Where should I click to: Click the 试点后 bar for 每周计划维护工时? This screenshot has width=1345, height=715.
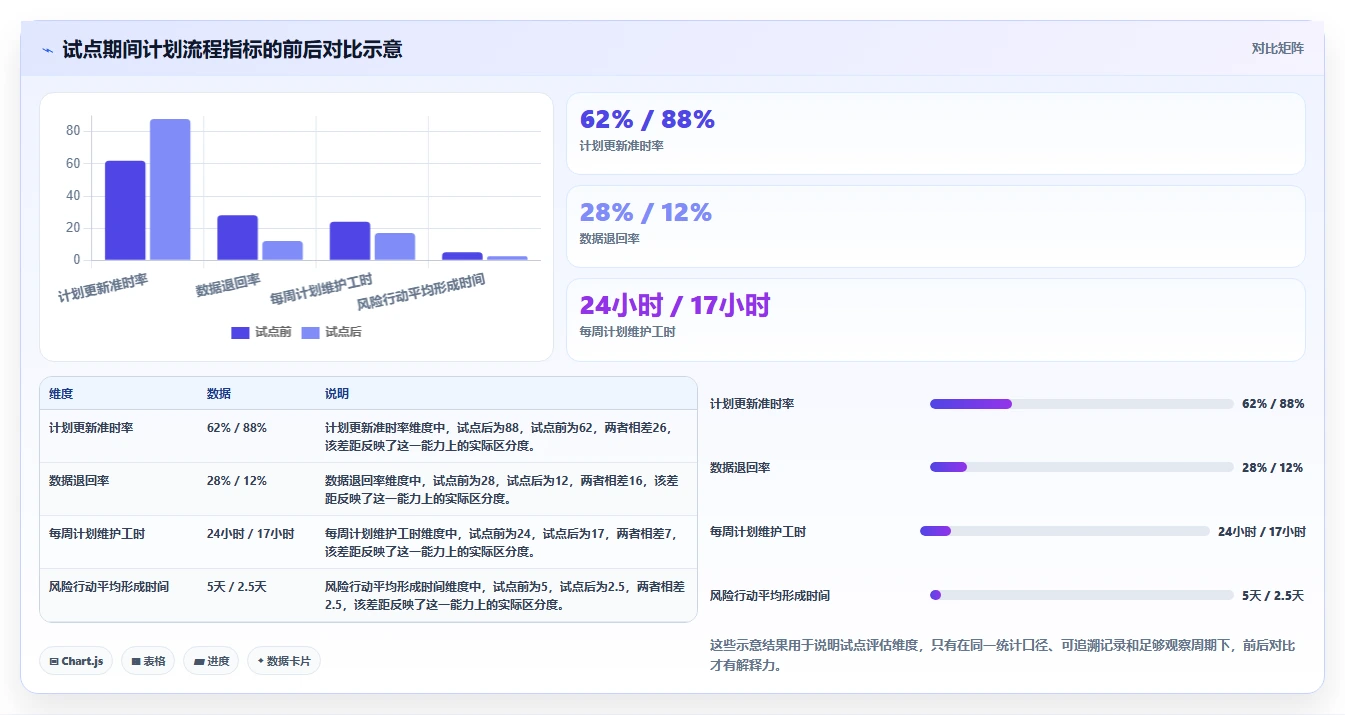click(395, 246)
